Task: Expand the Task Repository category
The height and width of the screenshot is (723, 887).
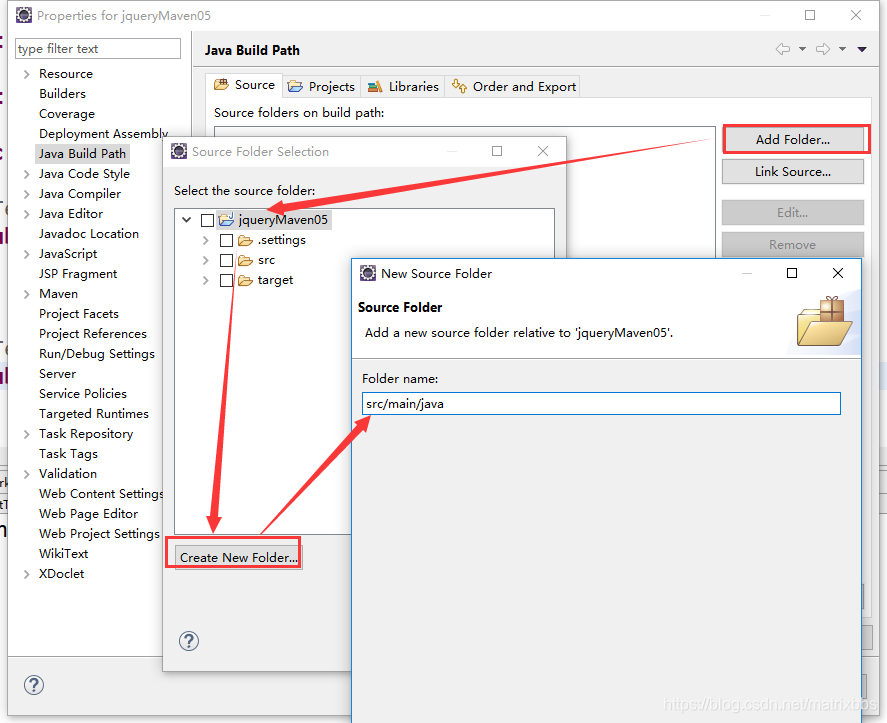Action: (26, 434)
